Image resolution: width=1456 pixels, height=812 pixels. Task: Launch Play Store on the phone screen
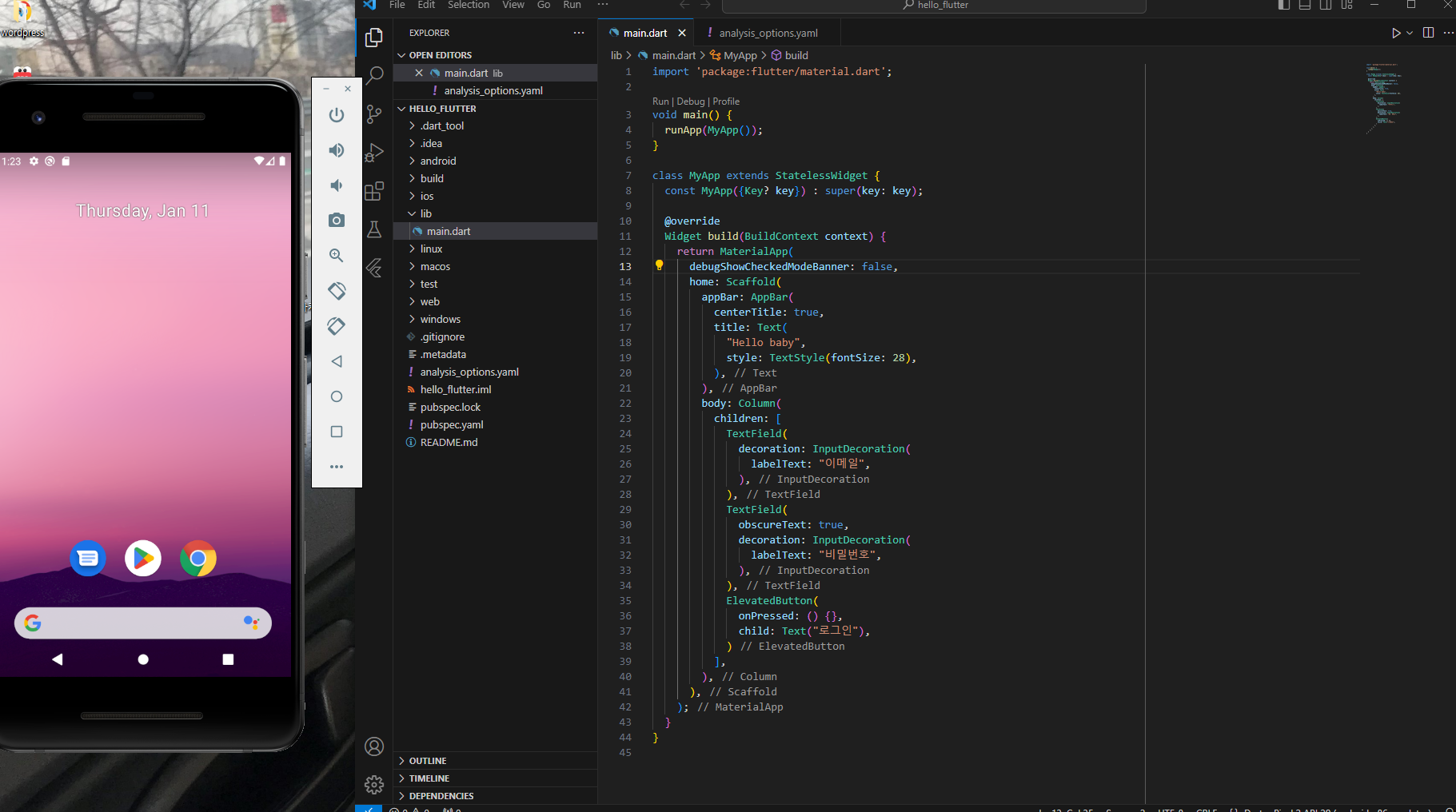click(x=143, y=559)
